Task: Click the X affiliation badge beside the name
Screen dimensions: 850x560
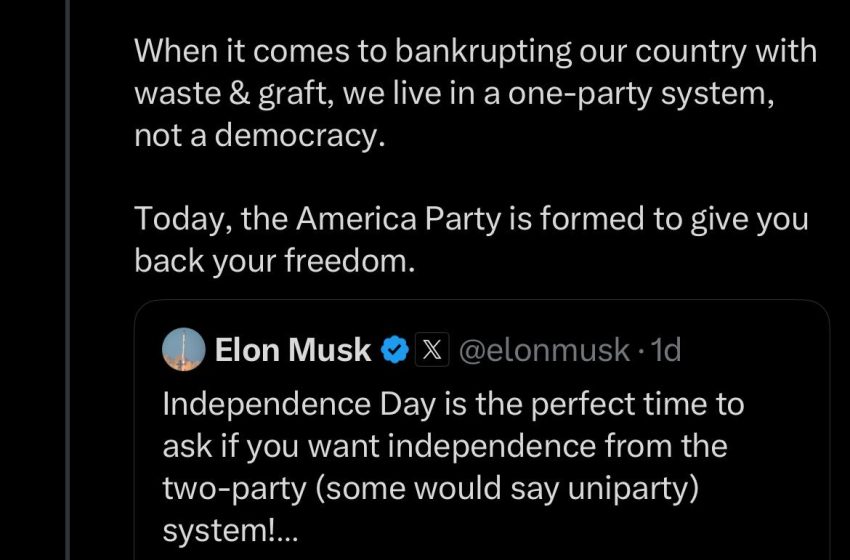Action: pyautogui.click(x=431, y=350)
